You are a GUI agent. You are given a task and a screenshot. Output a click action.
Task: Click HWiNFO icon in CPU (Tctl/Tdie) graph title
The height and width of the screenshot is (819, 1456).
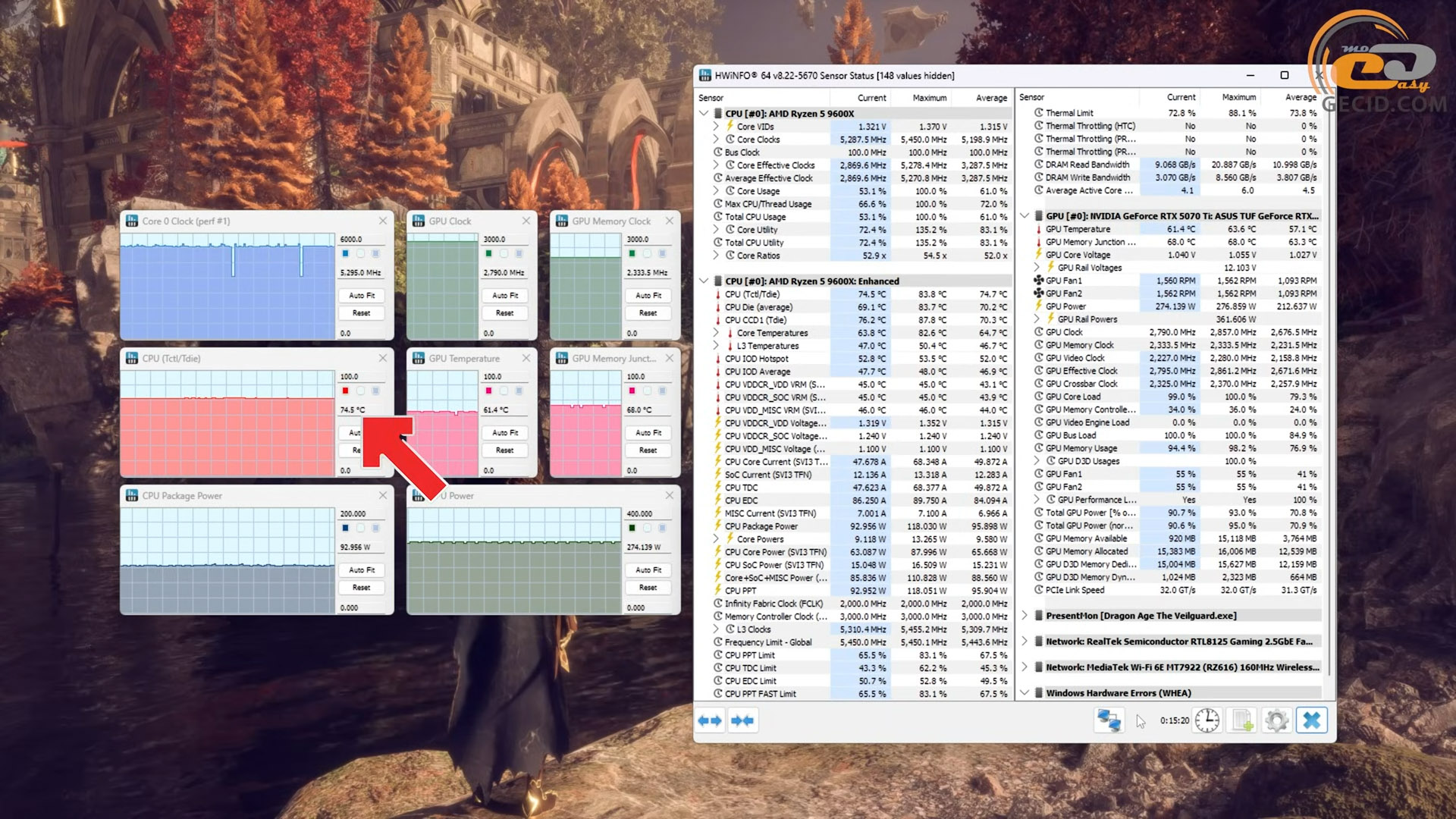click(131, 358)
